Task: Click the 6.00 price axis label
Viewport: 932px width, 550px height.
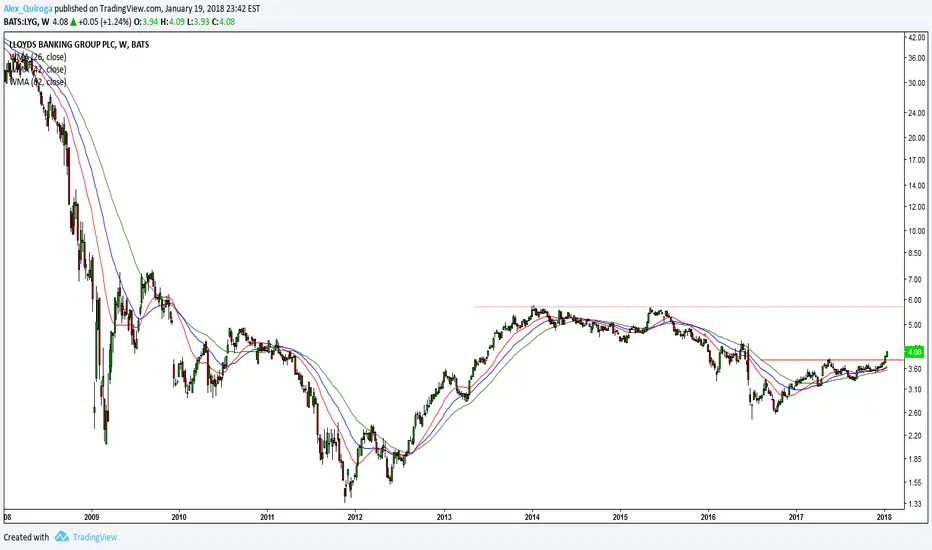Action: pos(915,300)
